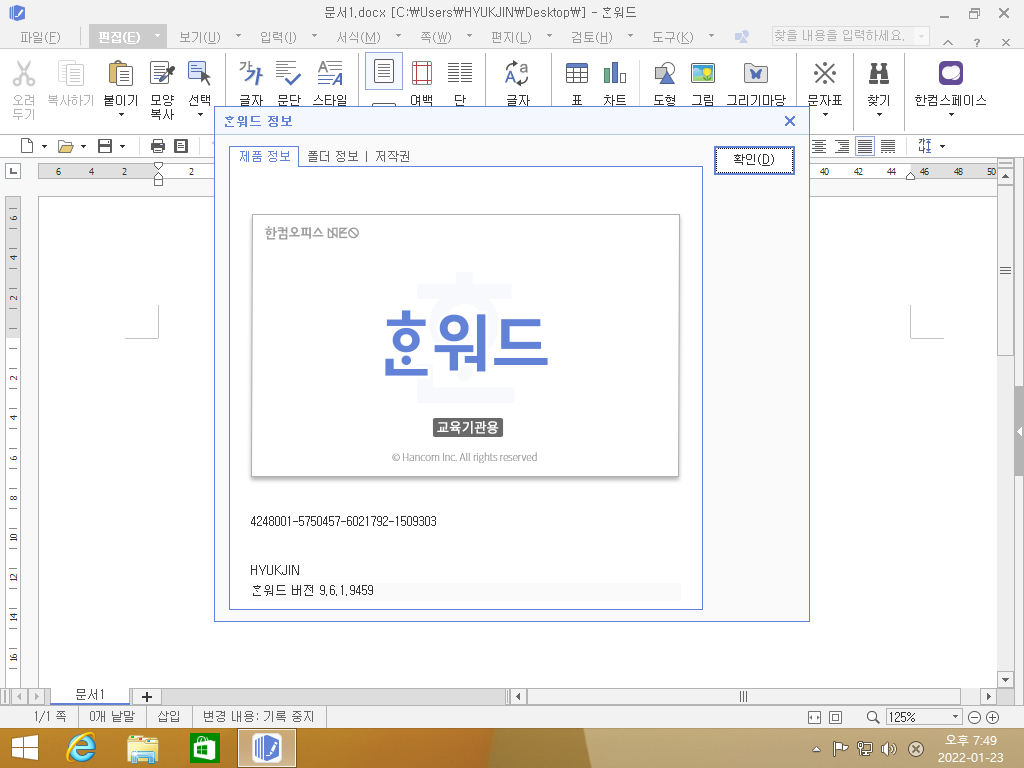Open Hancom Space (한컴스페이스) icon

point(951,73)
